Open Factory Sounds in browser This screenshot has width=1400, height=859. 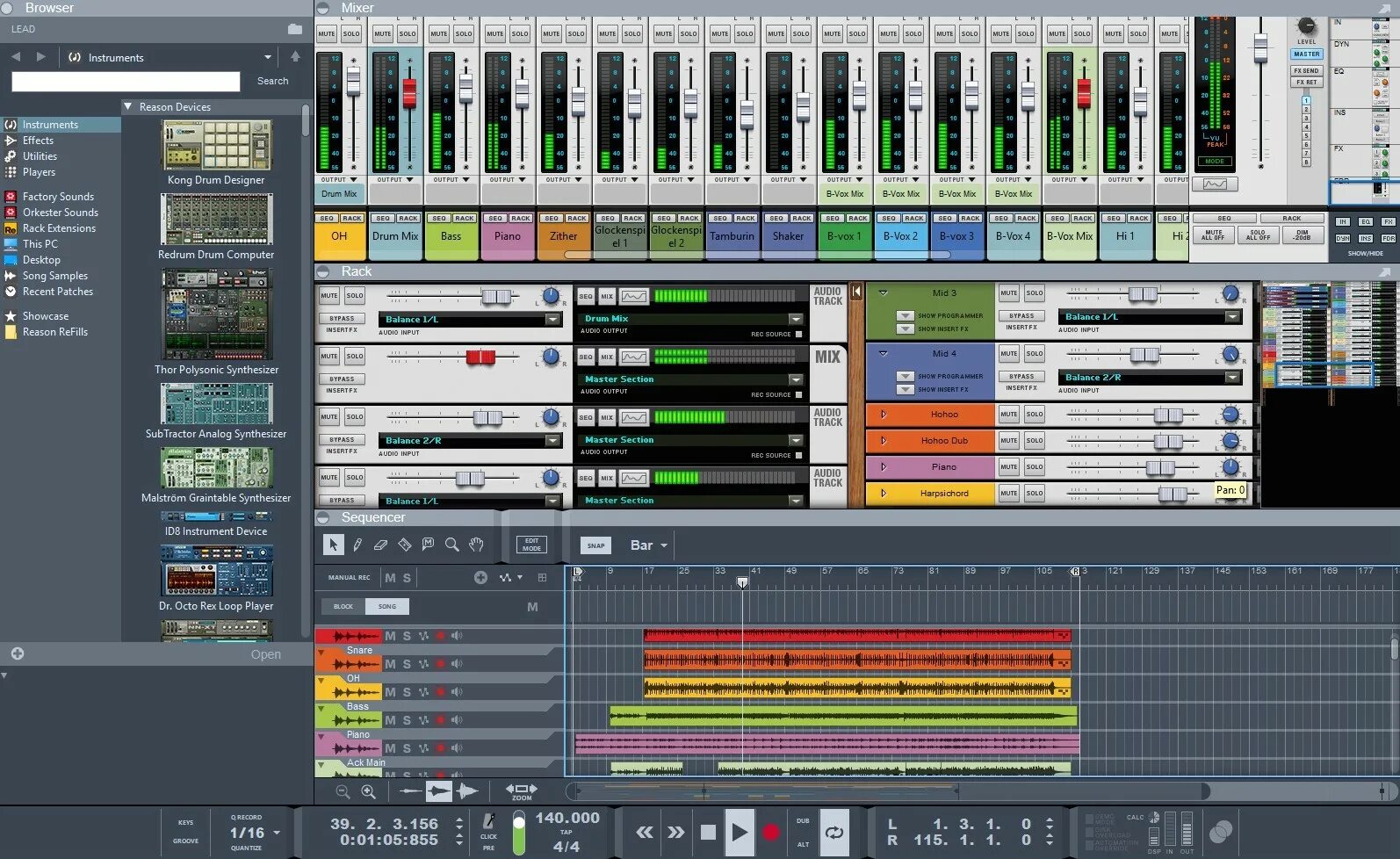pyautogui.click(x=58, y=197)
